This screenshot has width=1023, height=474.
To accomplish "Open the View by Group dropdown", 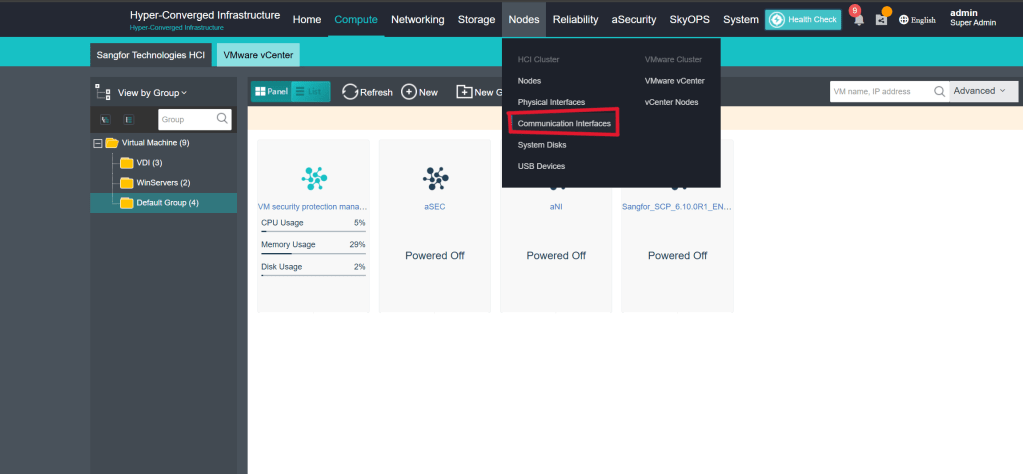I will coord(152,92).
